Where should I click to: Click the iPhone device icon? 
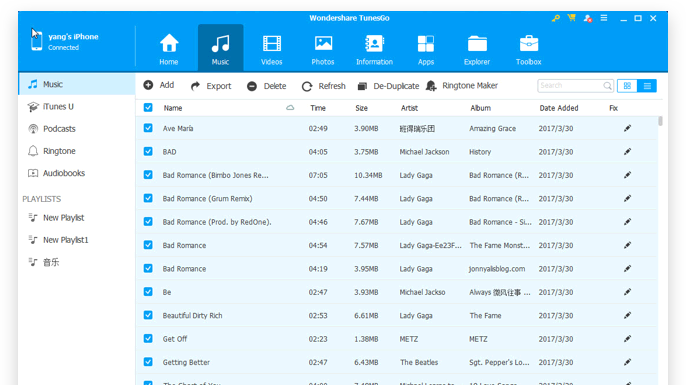pyautogui.click(x=37, y=41)
